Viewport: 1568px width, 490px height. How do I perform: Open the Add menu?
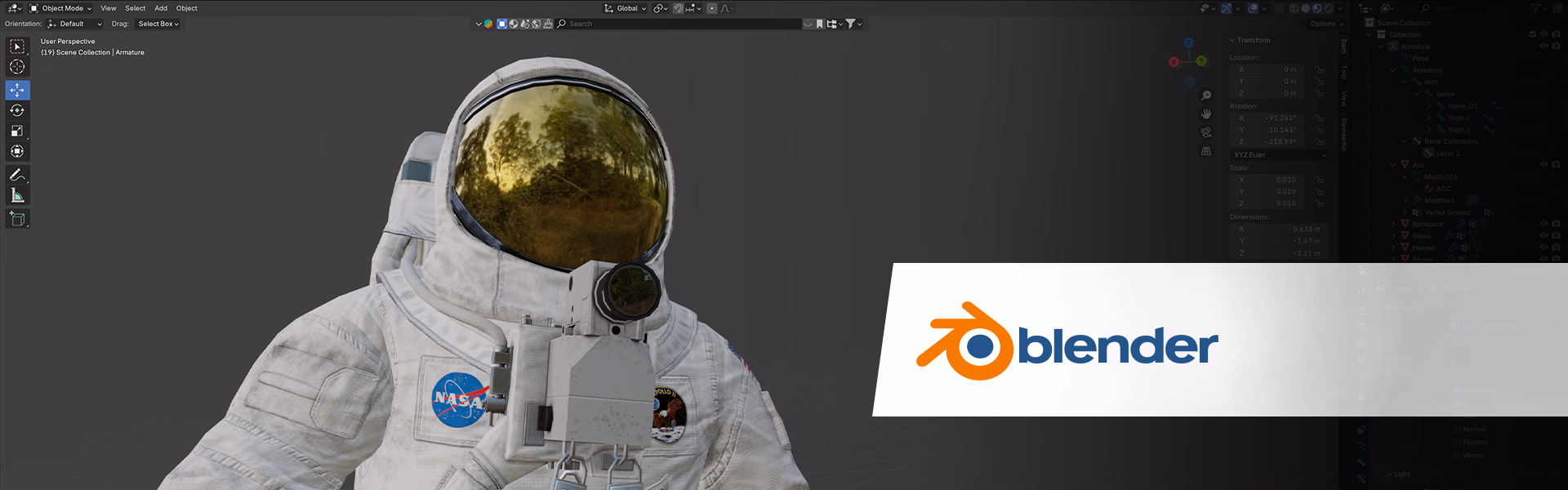coord(161,8)
